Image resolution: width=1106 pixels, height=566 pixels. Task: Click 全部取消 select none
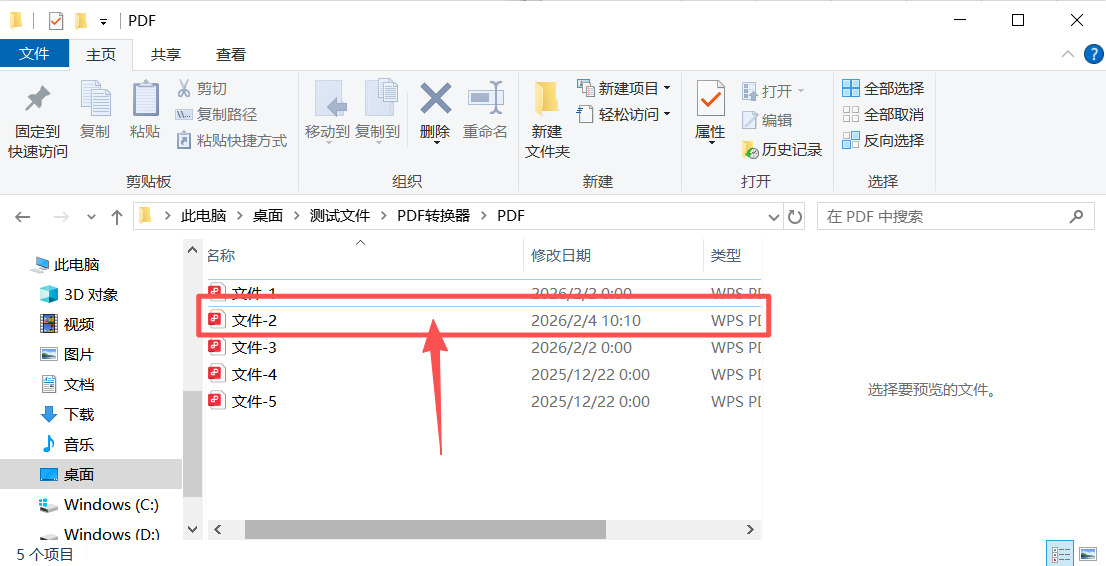tap(883, 114)
